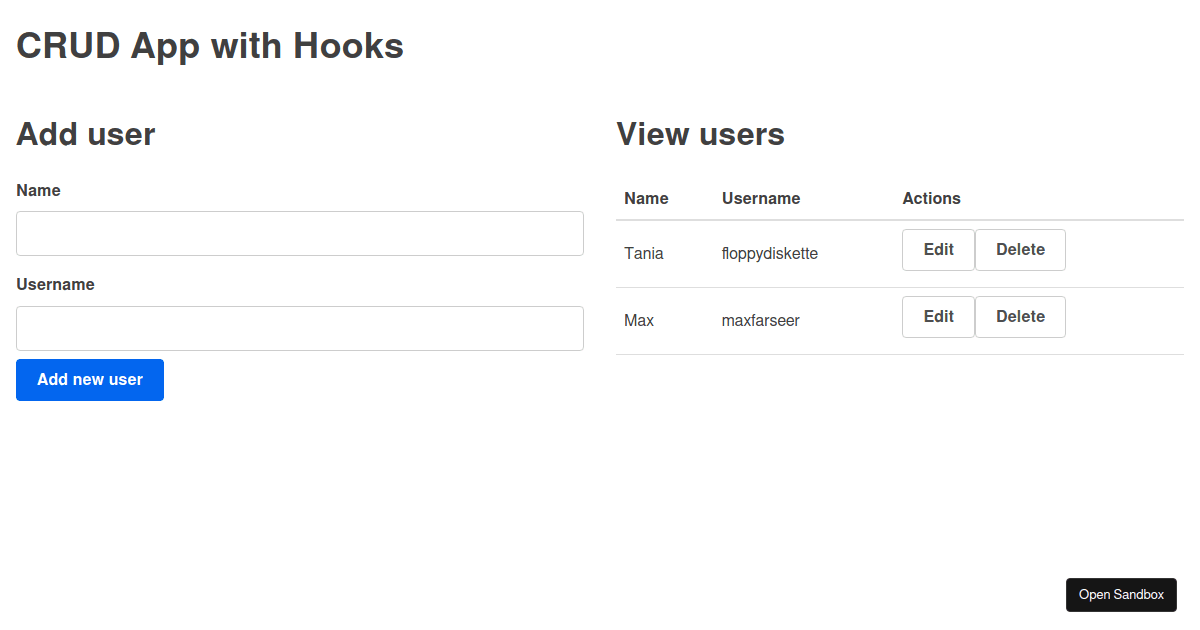Screen dimensions: 1200x630
Task: Edit the user Max
Action: 937,316
